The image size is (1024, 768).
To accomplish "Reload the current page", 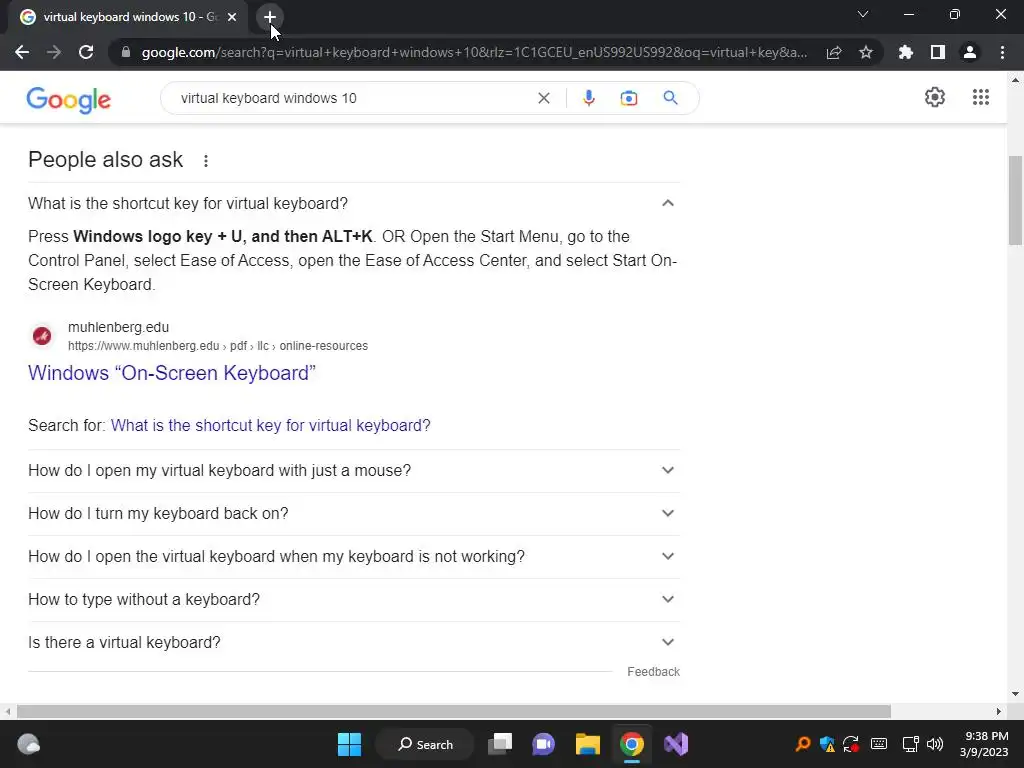I will (x=86, y=52).
